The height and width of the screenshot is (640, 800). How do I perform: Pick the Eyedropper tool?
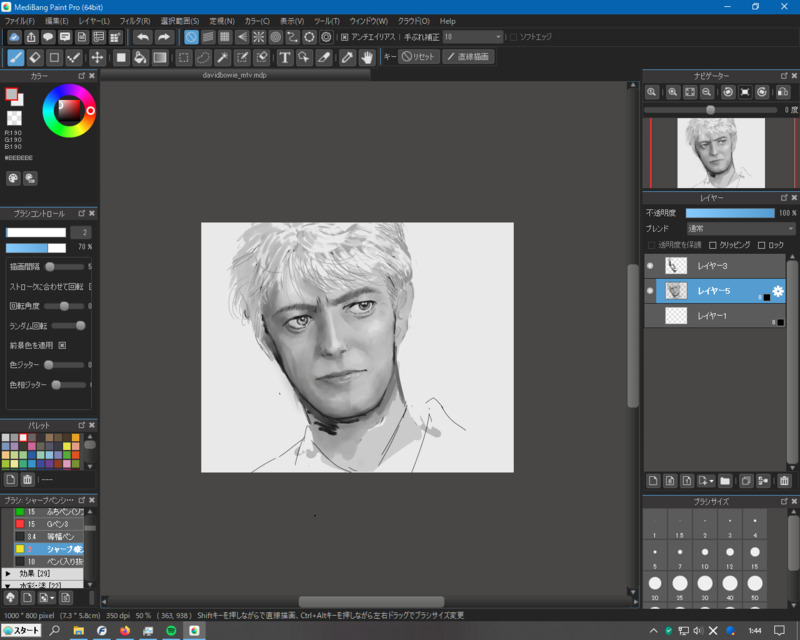tap(347, 57)
